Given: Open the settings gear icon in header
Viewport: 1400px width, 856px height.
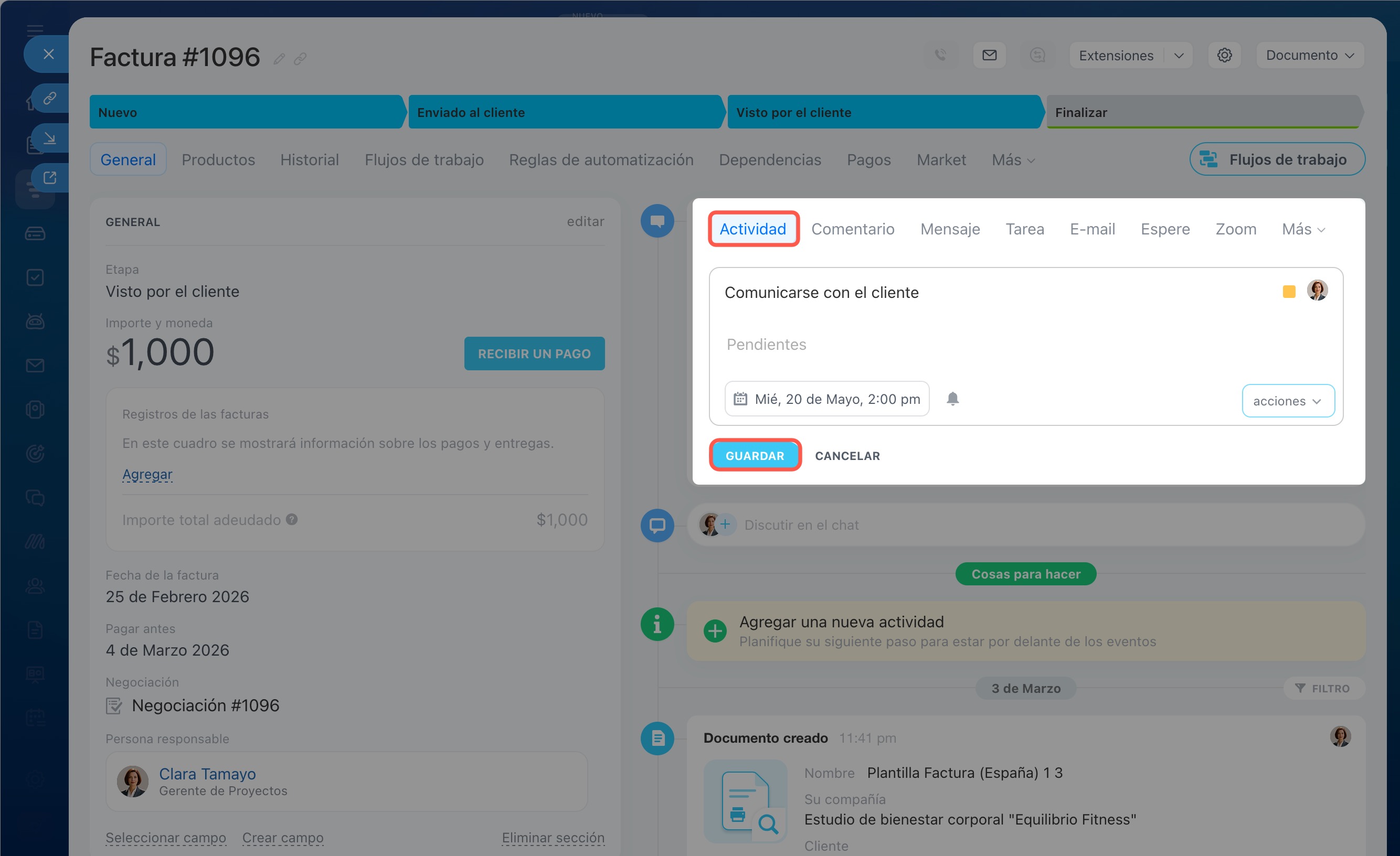Looking at the screenshot, I should pos(1224,55).
